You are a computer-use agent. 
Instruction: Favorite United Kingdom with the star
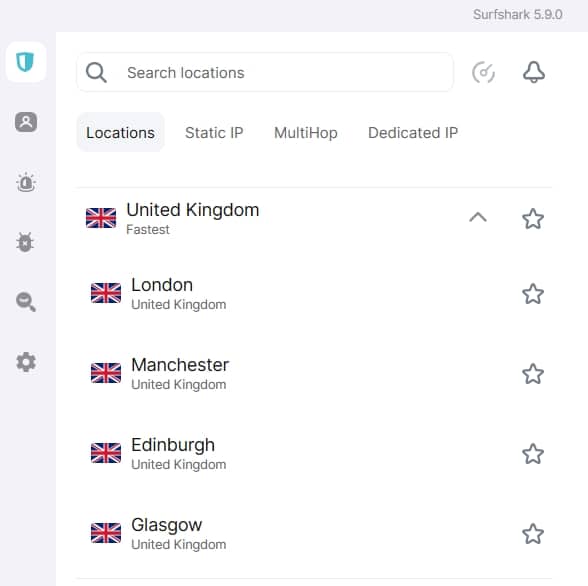tap(533, 219)
